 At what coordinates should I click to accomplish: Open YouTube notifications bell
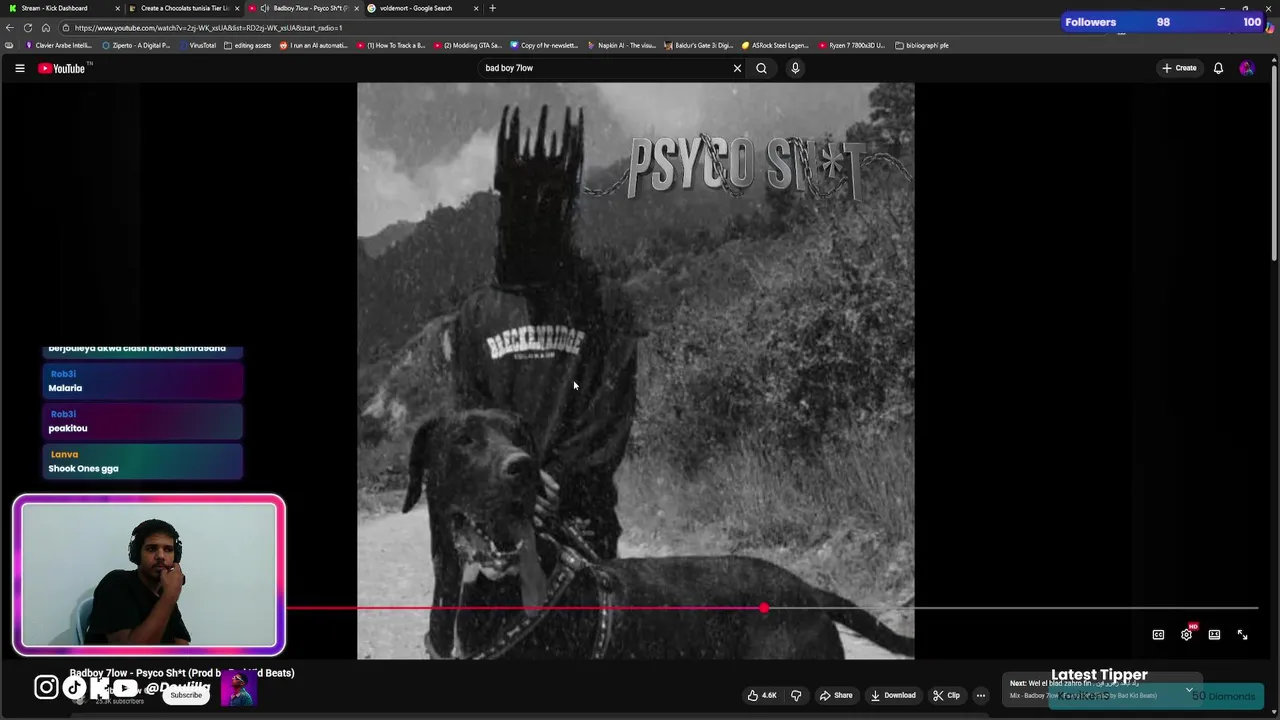click(x=1218, y=68)
